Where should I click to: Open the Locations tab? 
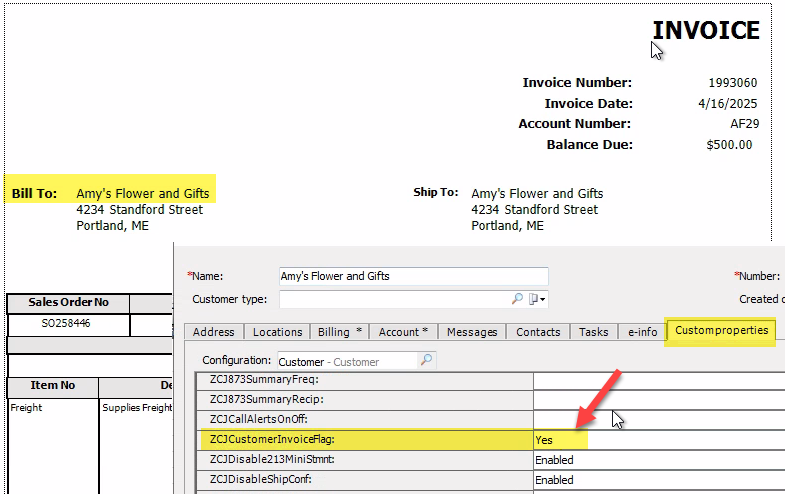point(277,332)
